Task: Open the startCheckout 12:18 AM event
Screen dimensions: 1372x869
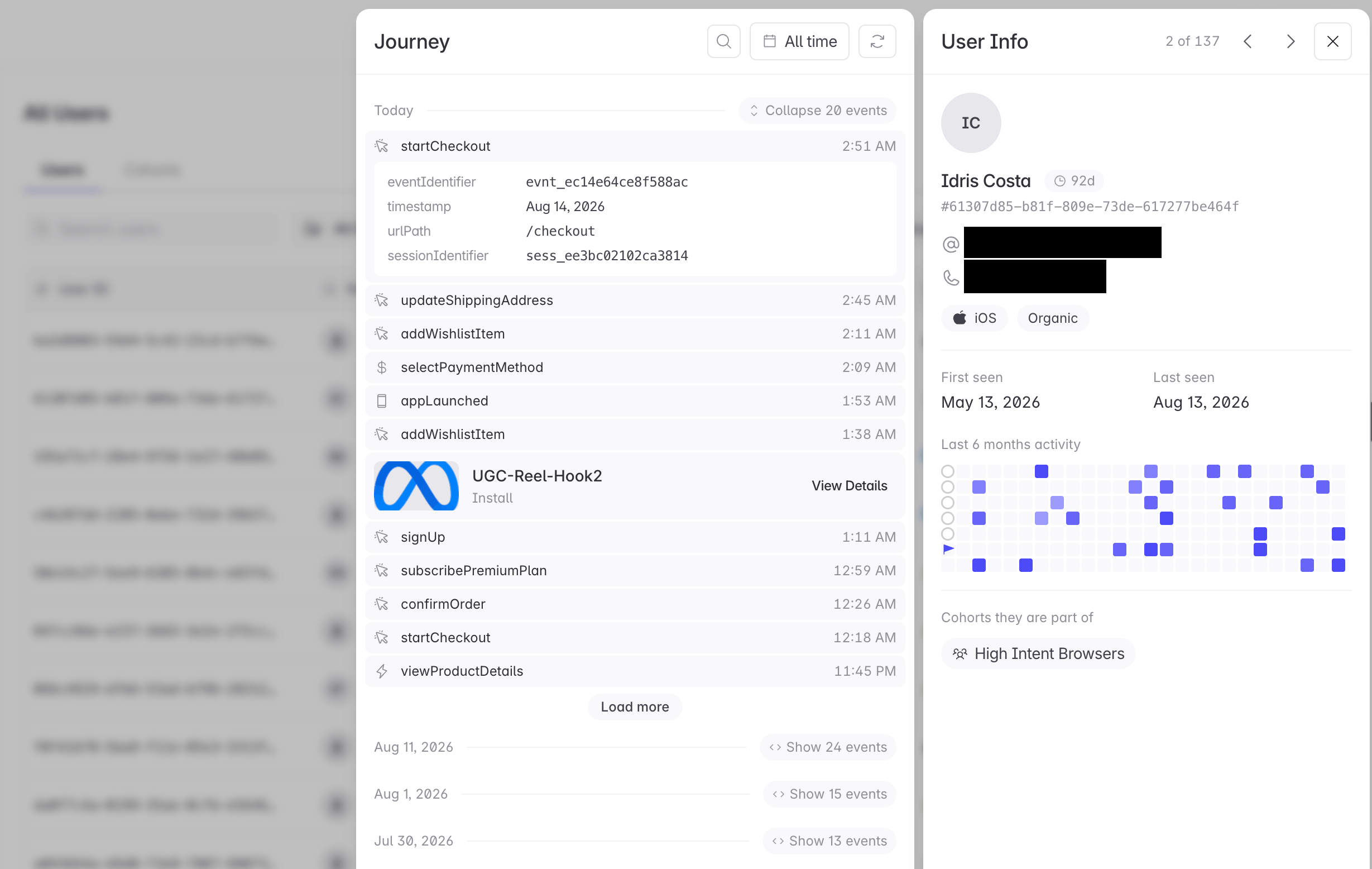Action: [x=635, y=637]
